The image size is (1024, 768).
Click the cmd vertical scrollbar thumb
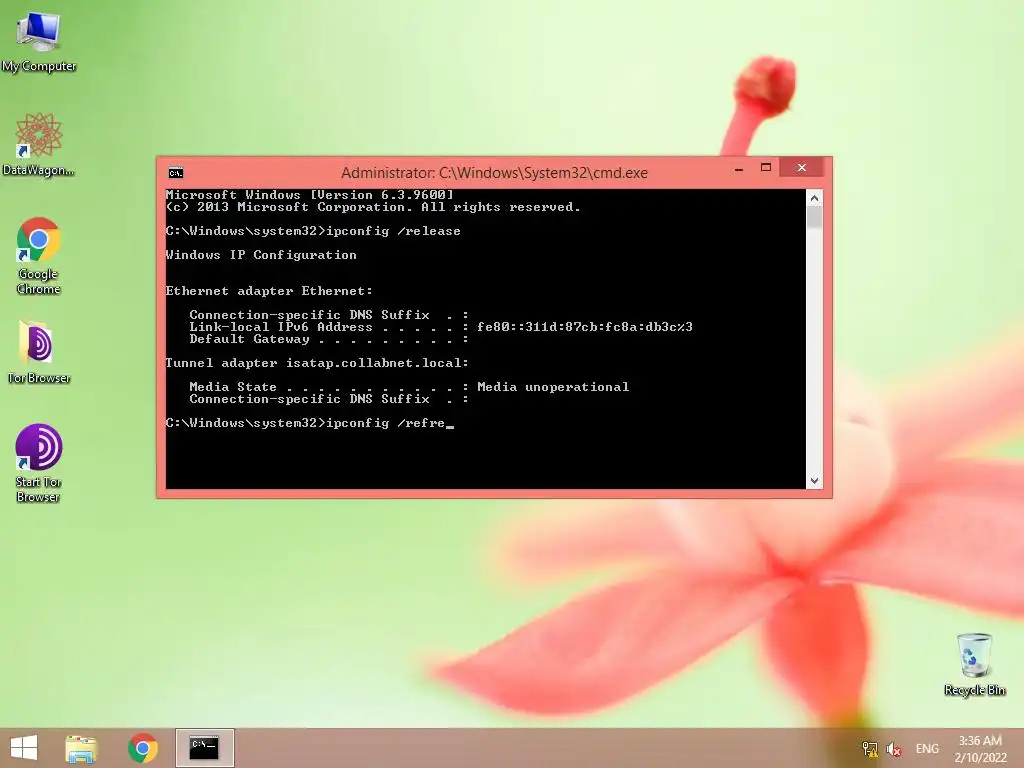pyautogui.click(x=814, y=217)
